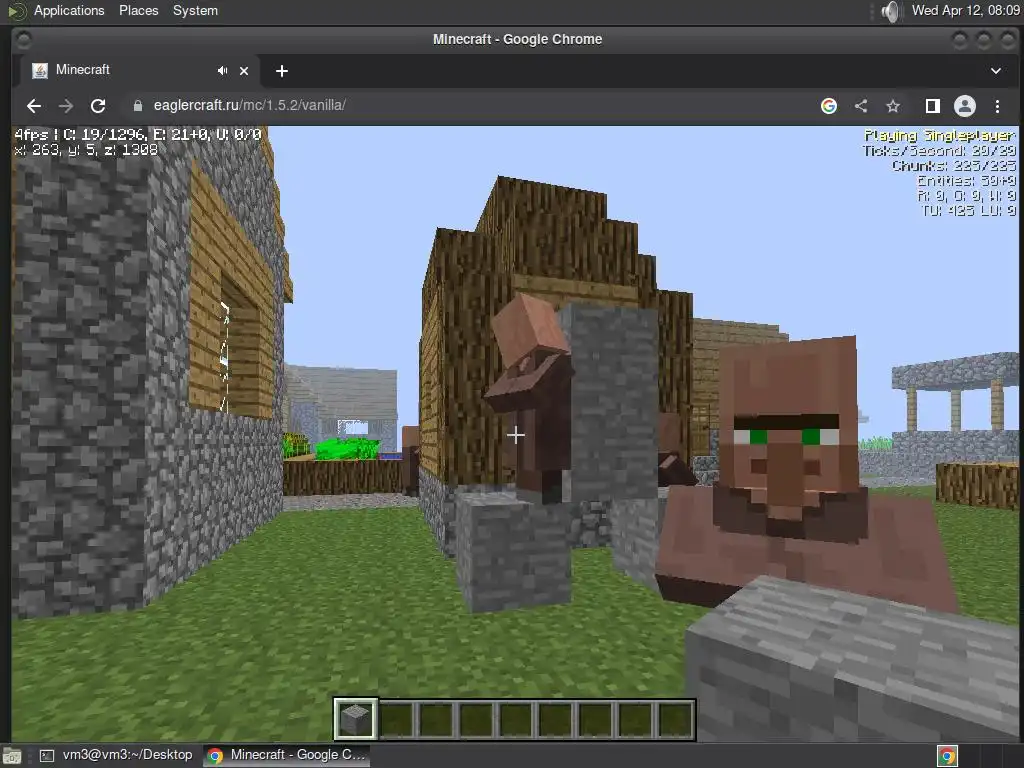Reload the Minecraft page
1024x768 pixels.
pyautogui.click(x=98, y=106)
